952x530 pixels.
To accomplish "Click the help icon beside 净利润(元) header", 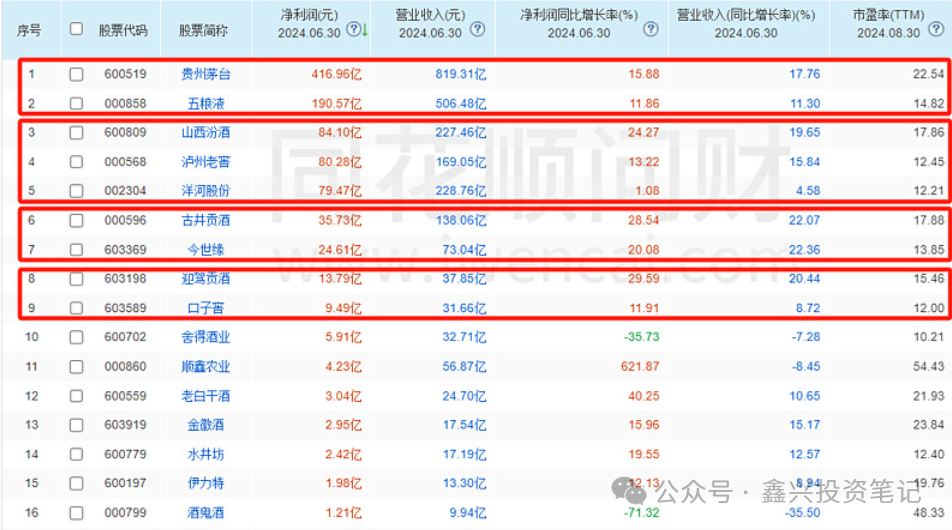I will (353, 29).
